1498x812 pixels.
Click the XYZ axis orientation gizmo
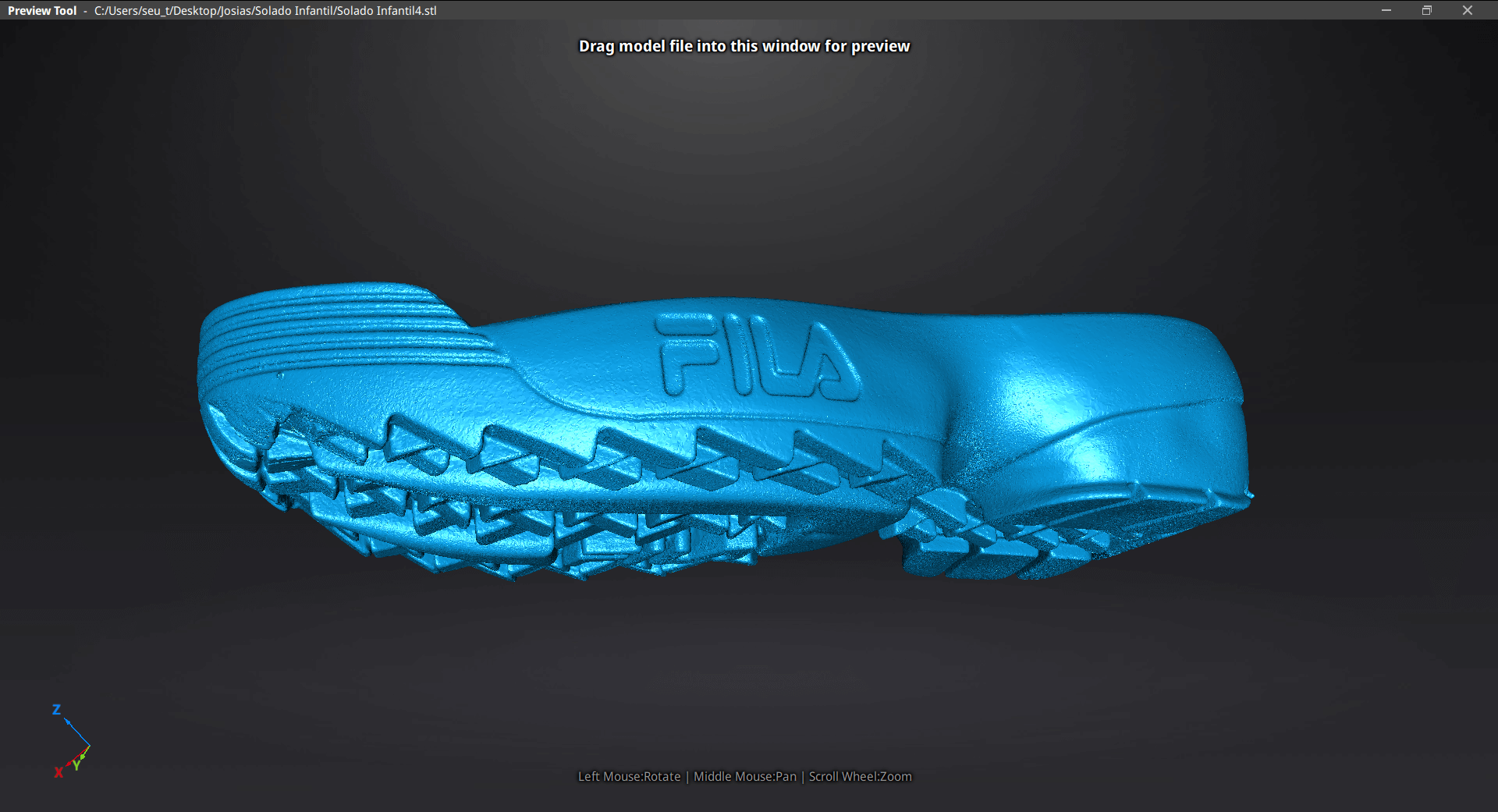71,740
